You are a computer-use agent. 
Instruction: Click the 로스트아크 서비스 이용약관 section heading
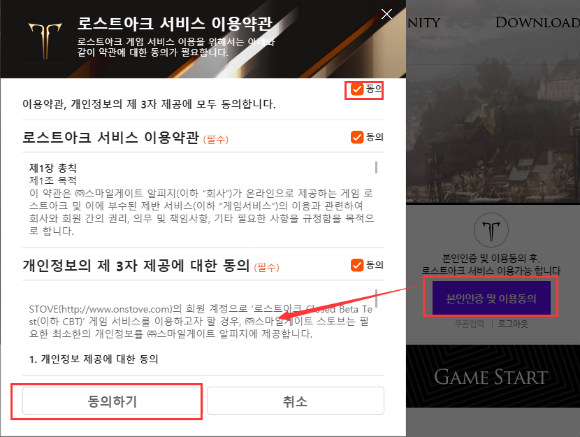(111, 137)
